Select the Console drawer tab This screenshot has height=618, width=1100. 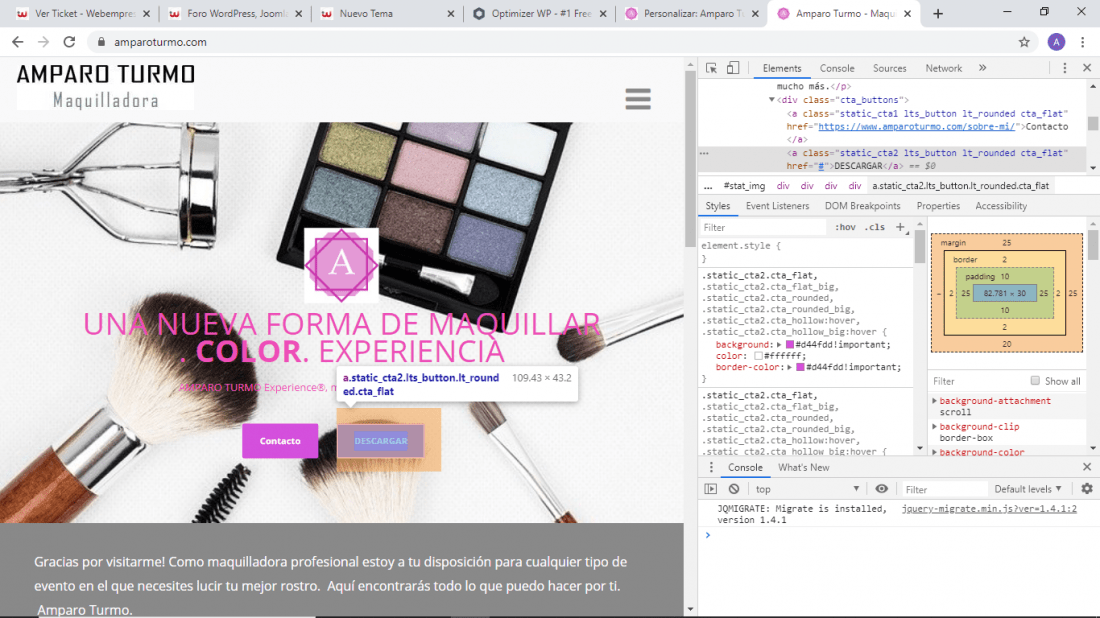tap(745, 467)
